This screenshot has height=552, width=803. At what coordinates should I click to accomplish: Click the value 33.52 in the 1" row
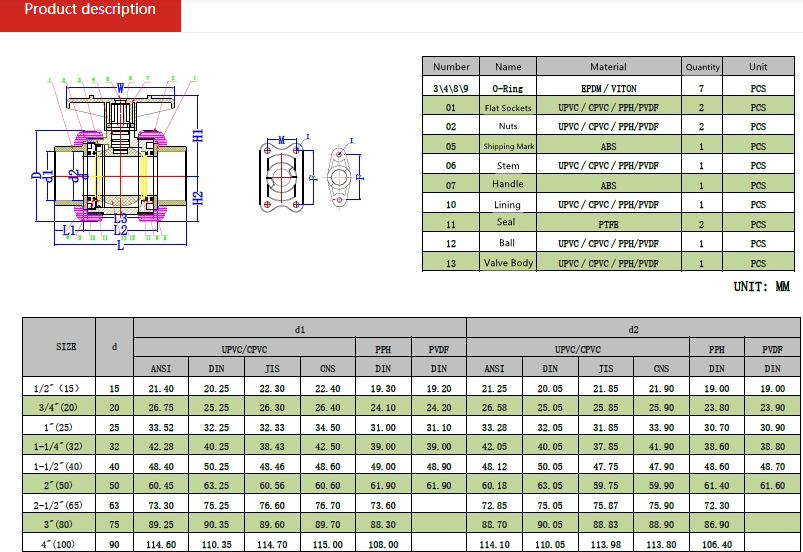click(161, 428)
